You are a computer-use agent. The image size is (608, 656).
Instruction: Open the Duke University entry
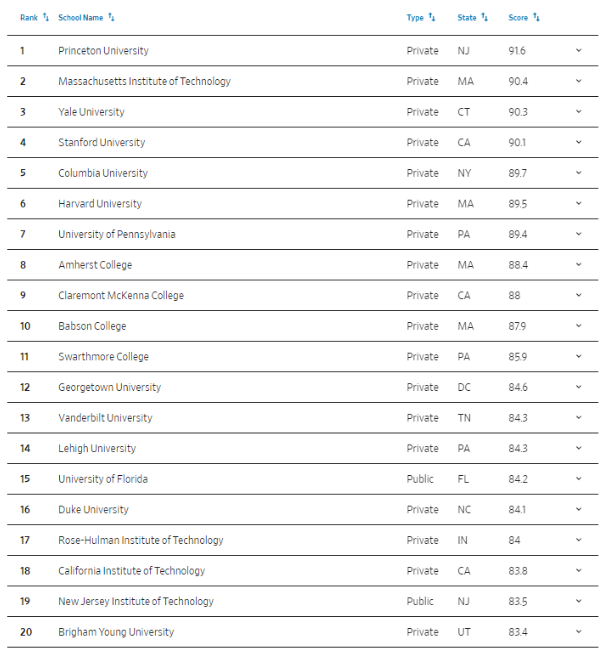(x=93, y=510)
